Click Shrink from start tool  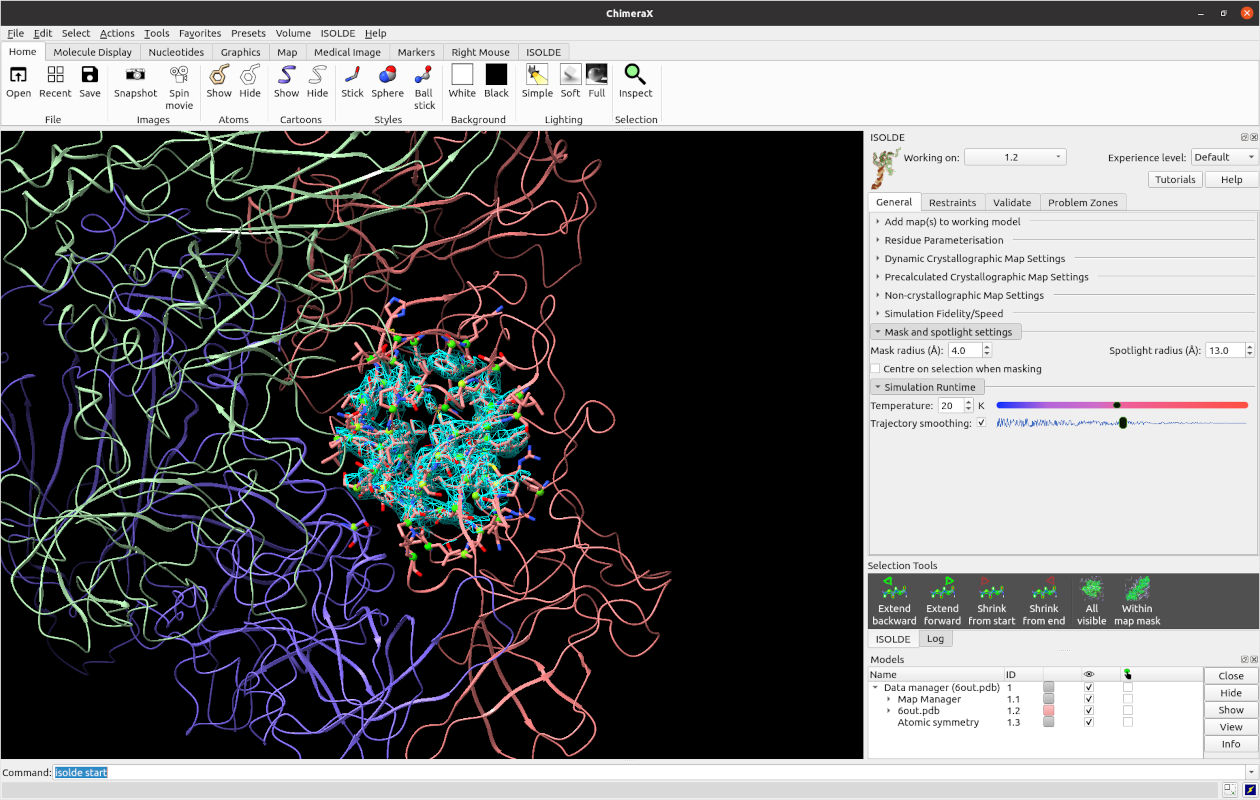click(992, 601)
